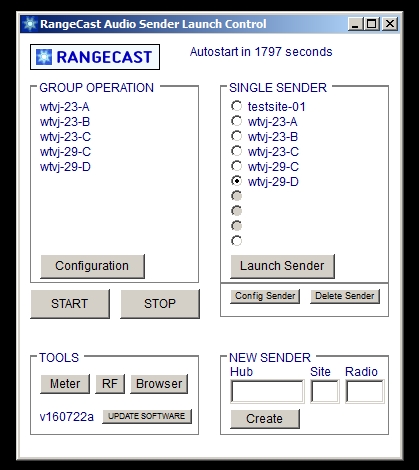
Task: Stop the group operation
Action: coord(160,304)
